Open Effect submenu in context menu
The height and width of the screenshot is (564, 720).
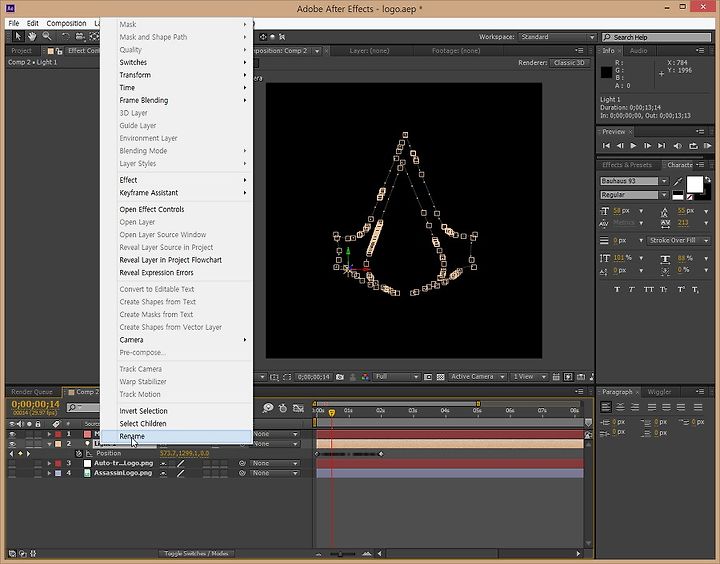coord(176,180)
